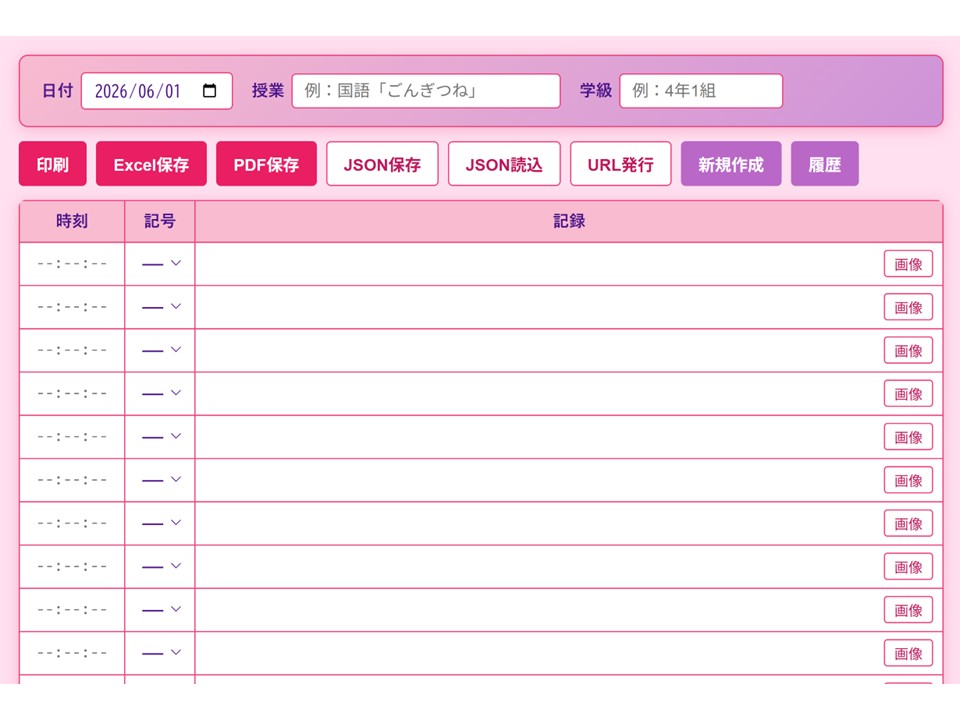Set the 時刻 time field in the fourth row
This screenshot has height=720, width=960.
click(72, 394)
